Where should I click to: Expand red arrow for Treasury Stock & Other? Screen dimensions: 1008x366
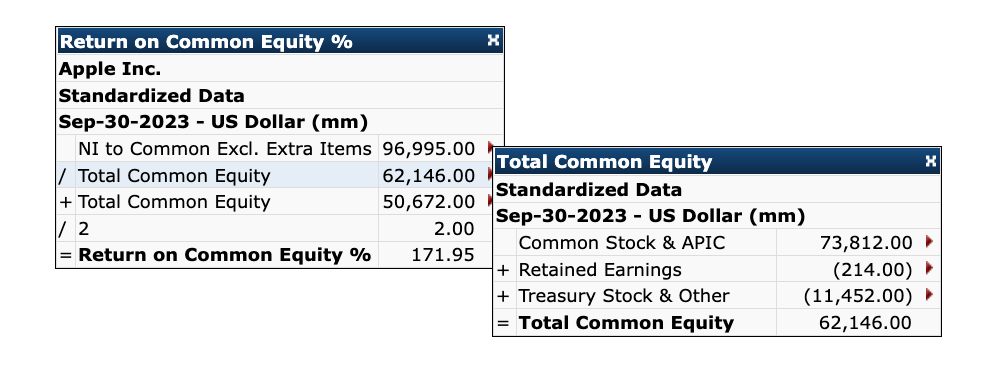click(x=928, y=295)
